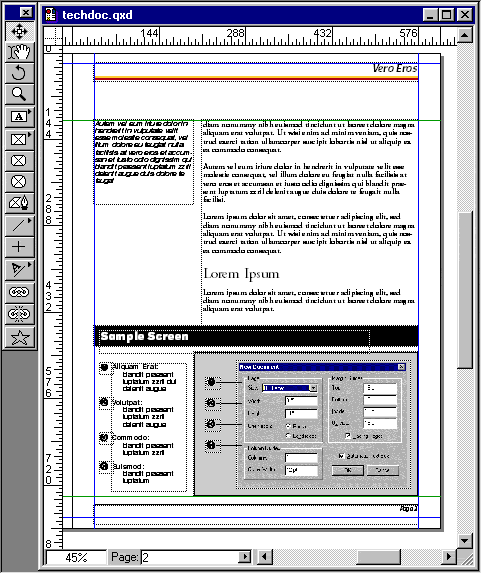This screenshot has width=482, height=574.
Task: Select the Oval Picture Box tool
Action: pyautogui.click(x=19, y=182)
